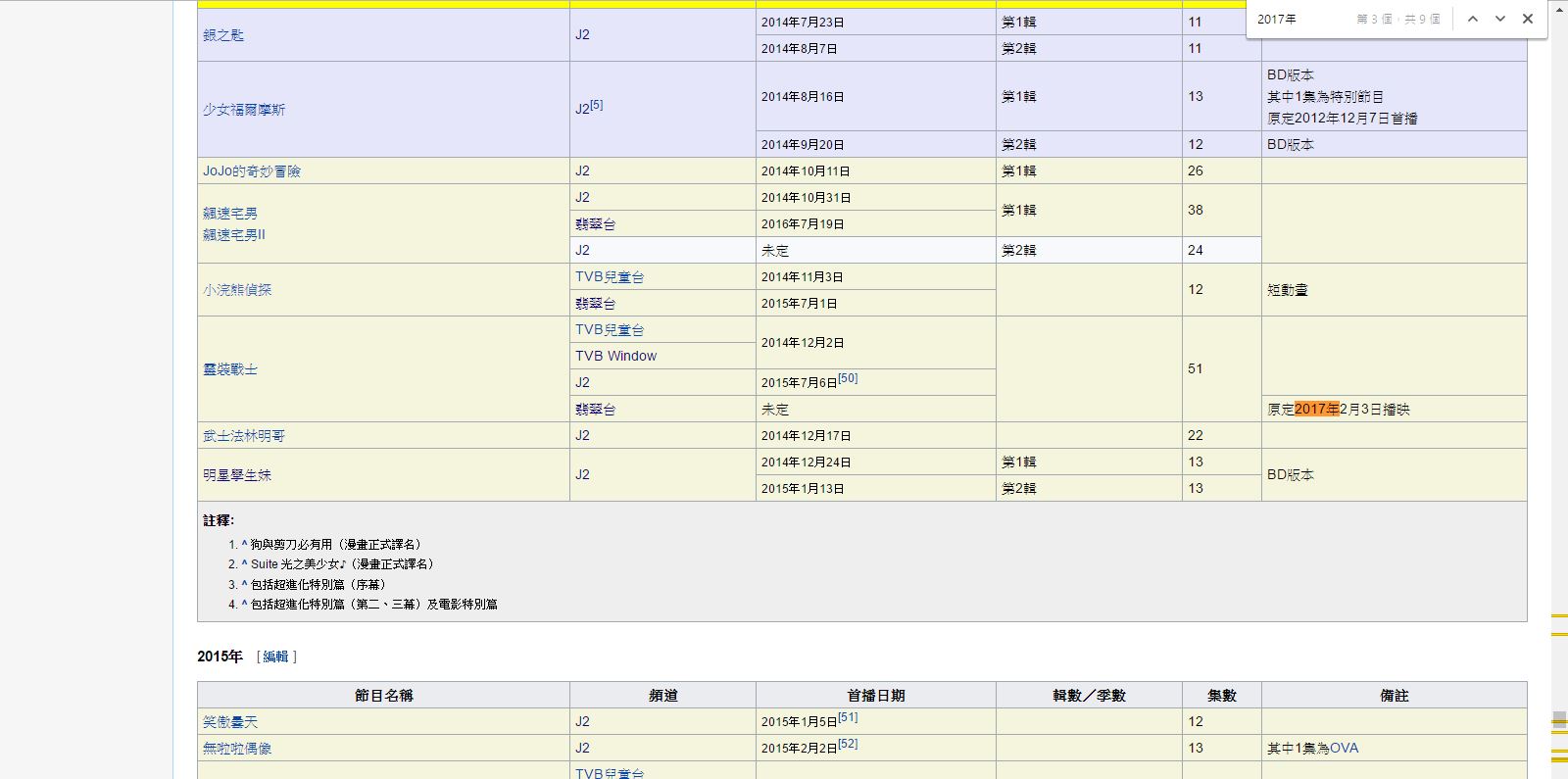Open the TVB Window channel link
Viewport: 1568px width, 779px height.
pyautogui.click(x=615, y=356)
